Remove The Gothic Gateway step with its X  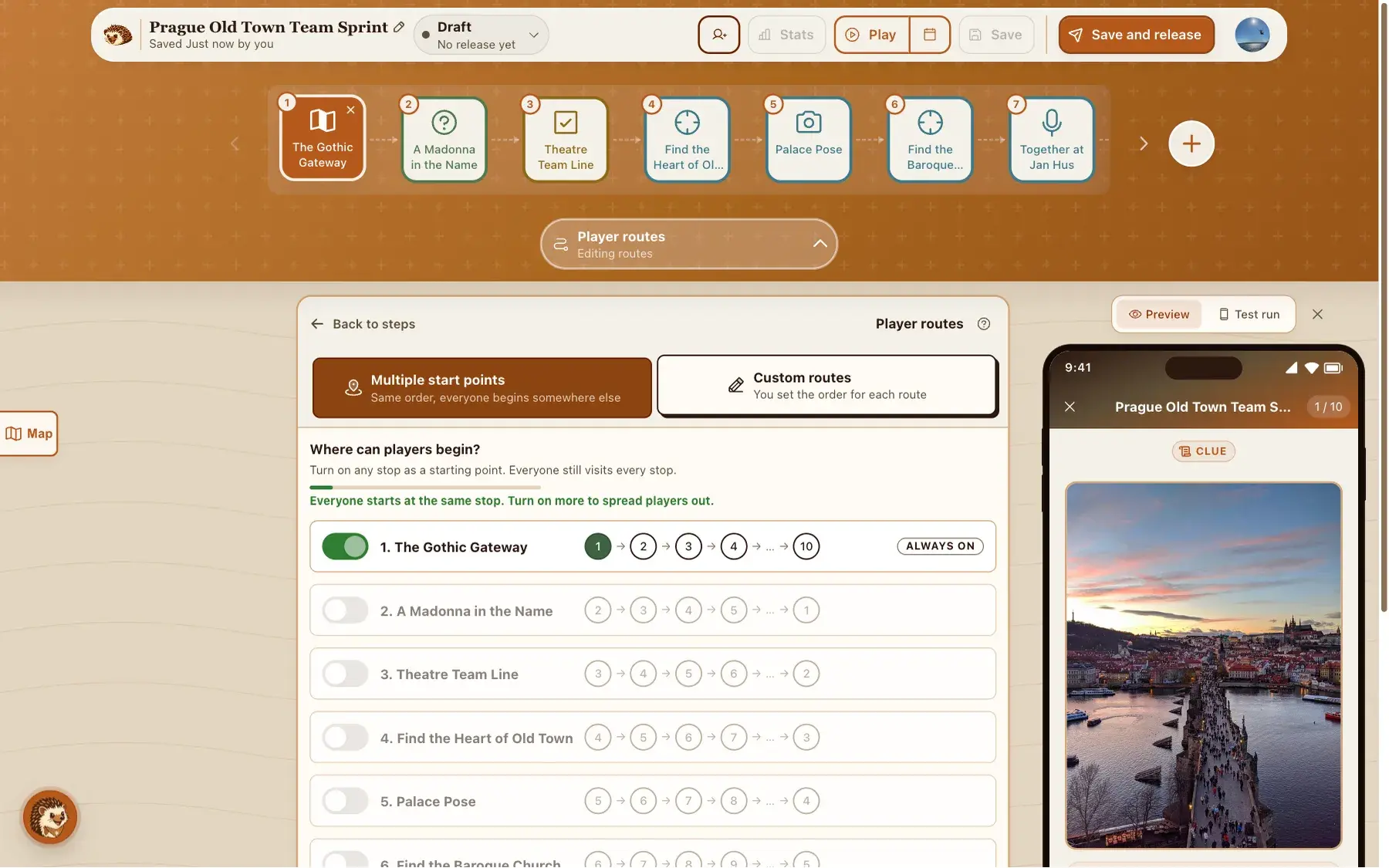pos(350,110)
